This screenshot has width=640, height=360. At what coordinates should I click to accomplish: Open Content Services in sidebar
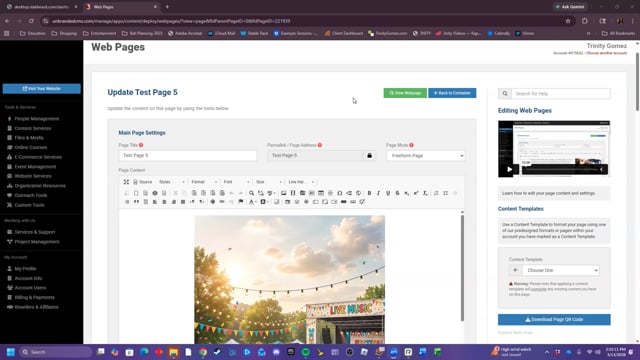click(x=33, y=128)
